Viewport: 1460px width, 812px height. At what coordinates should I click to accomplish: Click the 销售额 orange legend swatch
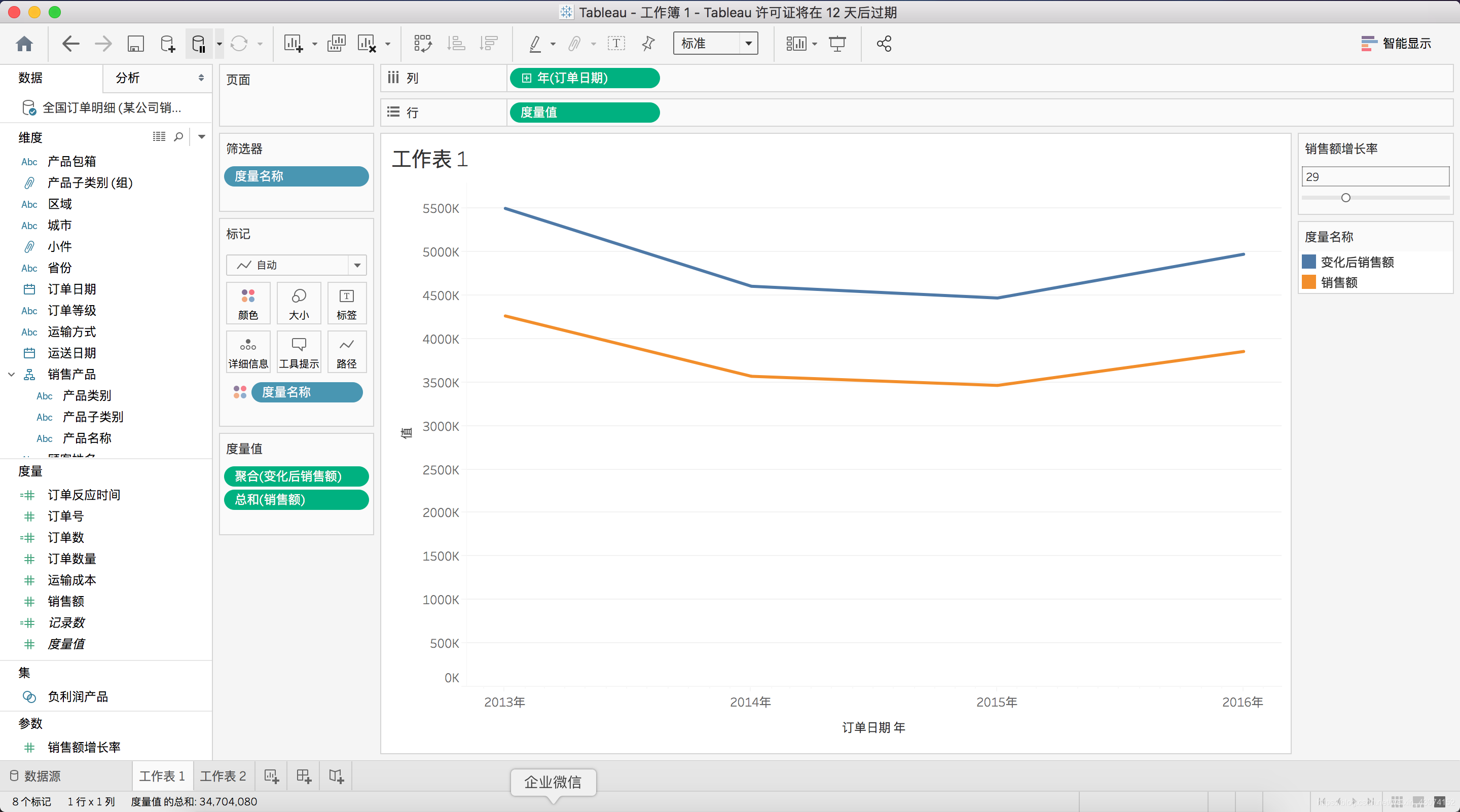pos(1308,282)
